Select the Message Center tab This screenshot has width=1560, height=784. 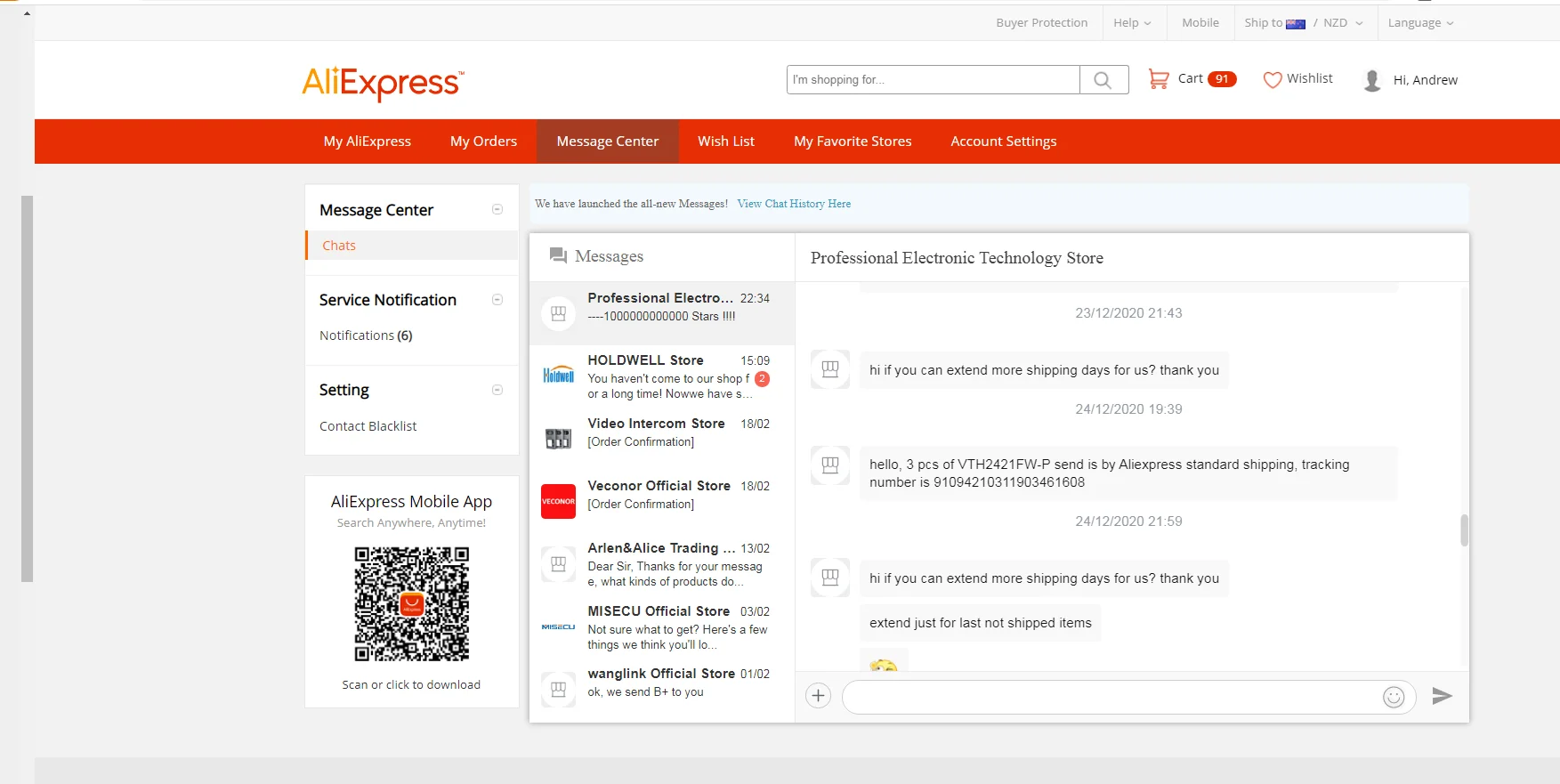(x=608, y=141)
